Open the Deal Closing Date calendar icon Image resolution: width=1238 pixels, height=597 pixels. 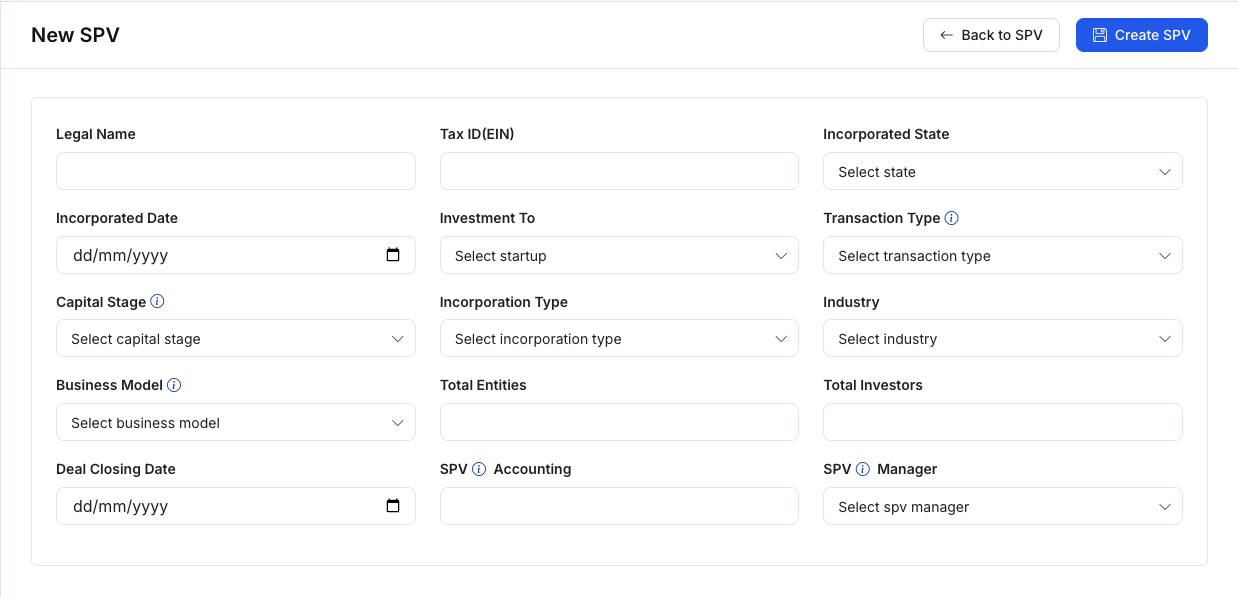393,506
